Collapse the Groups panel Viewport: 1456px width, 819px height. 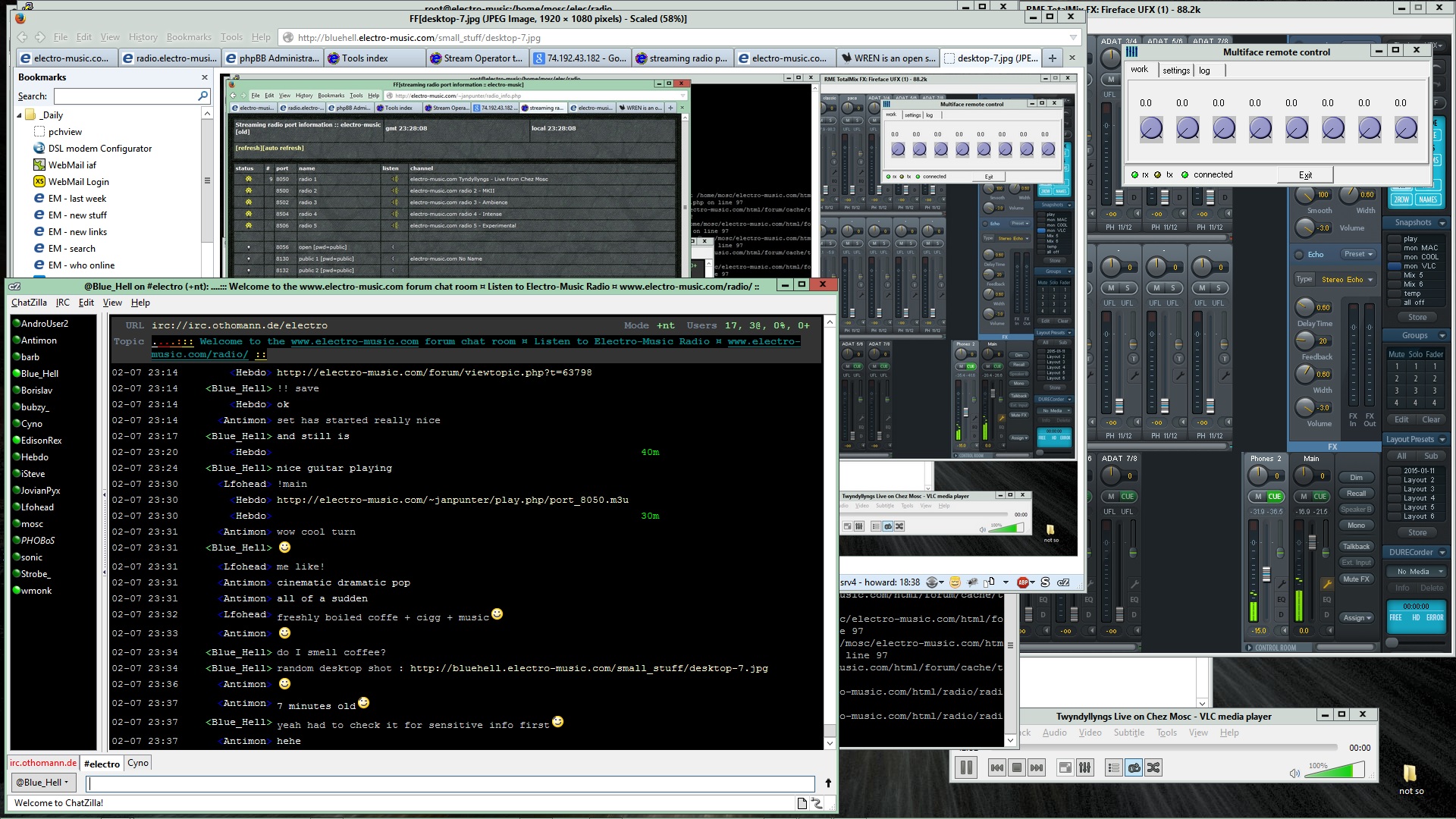(1442, 336)
